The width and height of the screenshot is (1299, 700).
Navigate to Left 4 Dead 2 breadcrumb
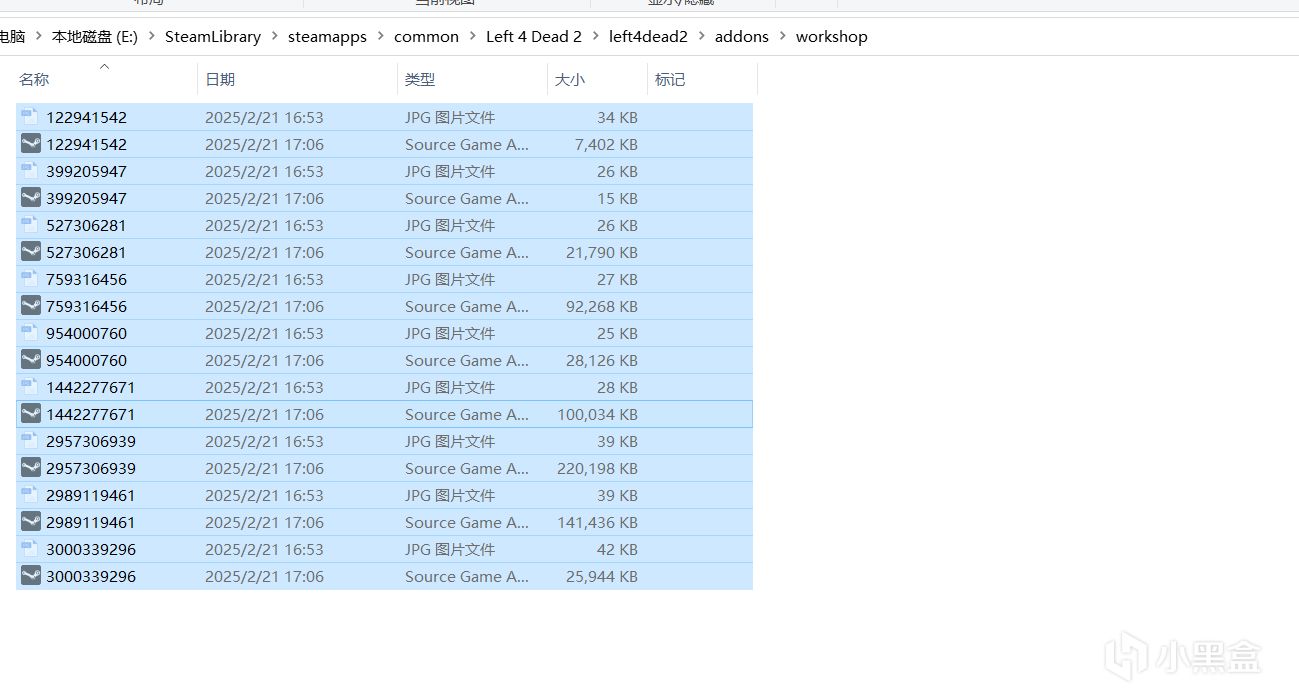(534, 37)
